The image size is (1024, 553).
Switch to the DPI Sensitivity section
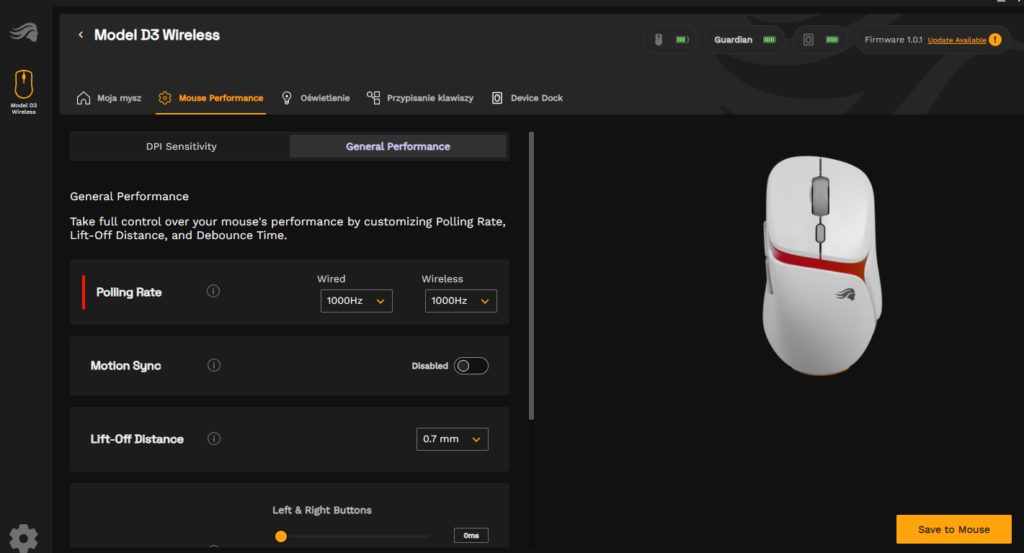pyautogui.click(x=181, y=146)
